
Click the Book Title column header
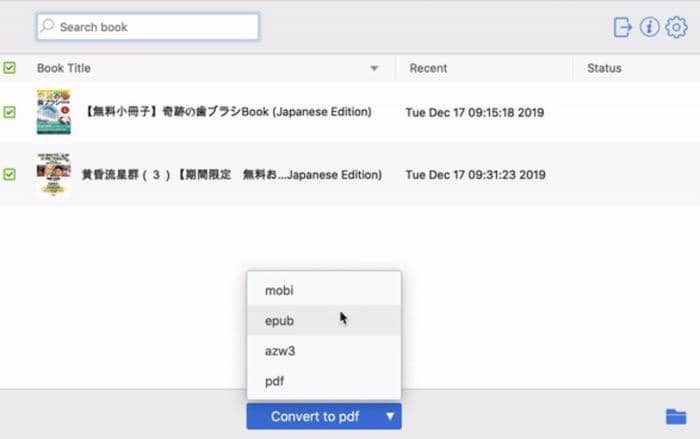coord(64,68)
